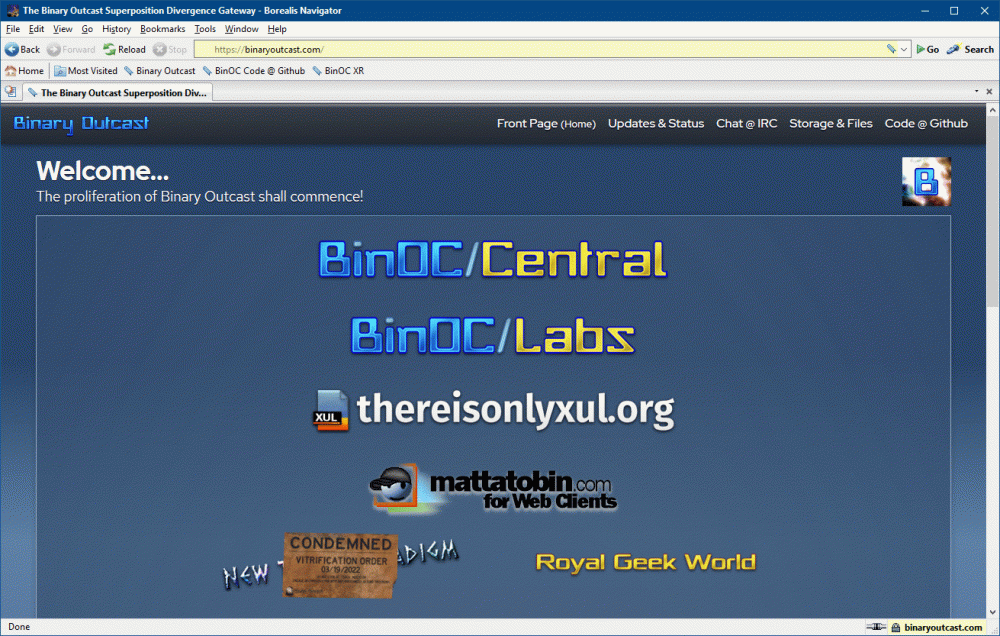Click the condemned New Paradigm banner

click(x=340, y=565)
